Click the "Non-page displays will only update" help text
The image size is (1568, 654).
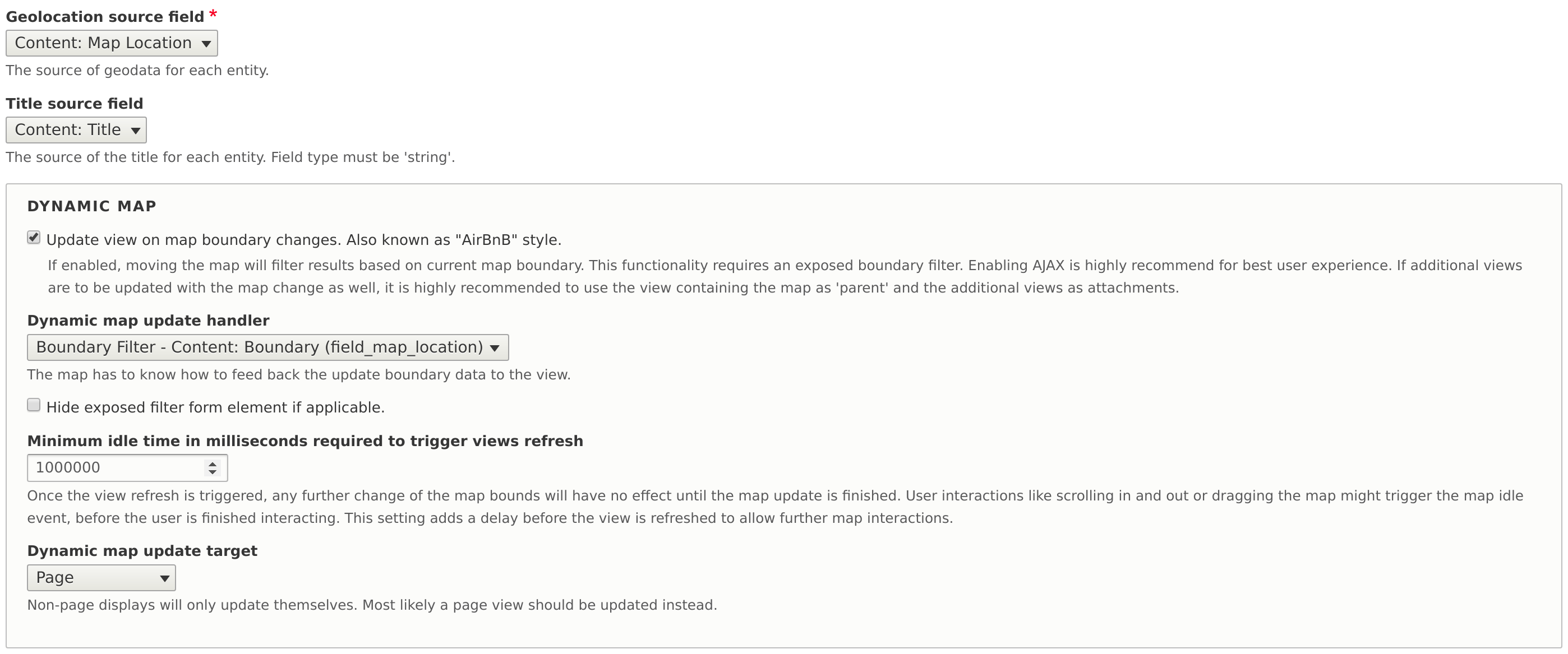[x=372, y=605]
